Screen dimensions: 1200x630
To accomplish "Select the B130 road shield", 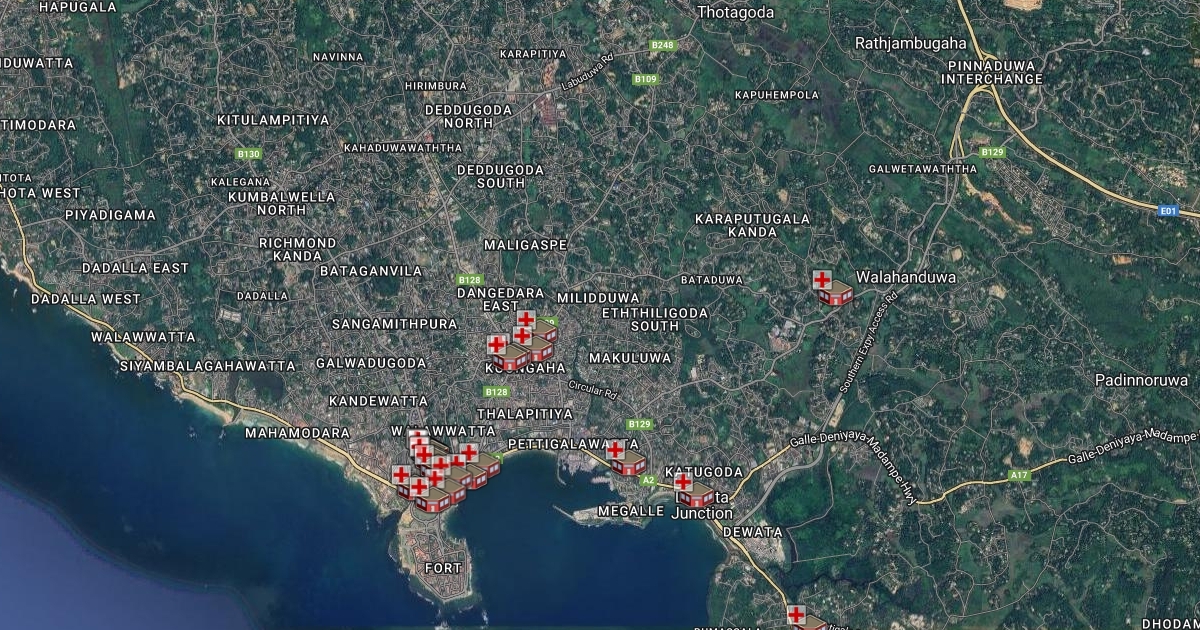I will coord(248,154).
